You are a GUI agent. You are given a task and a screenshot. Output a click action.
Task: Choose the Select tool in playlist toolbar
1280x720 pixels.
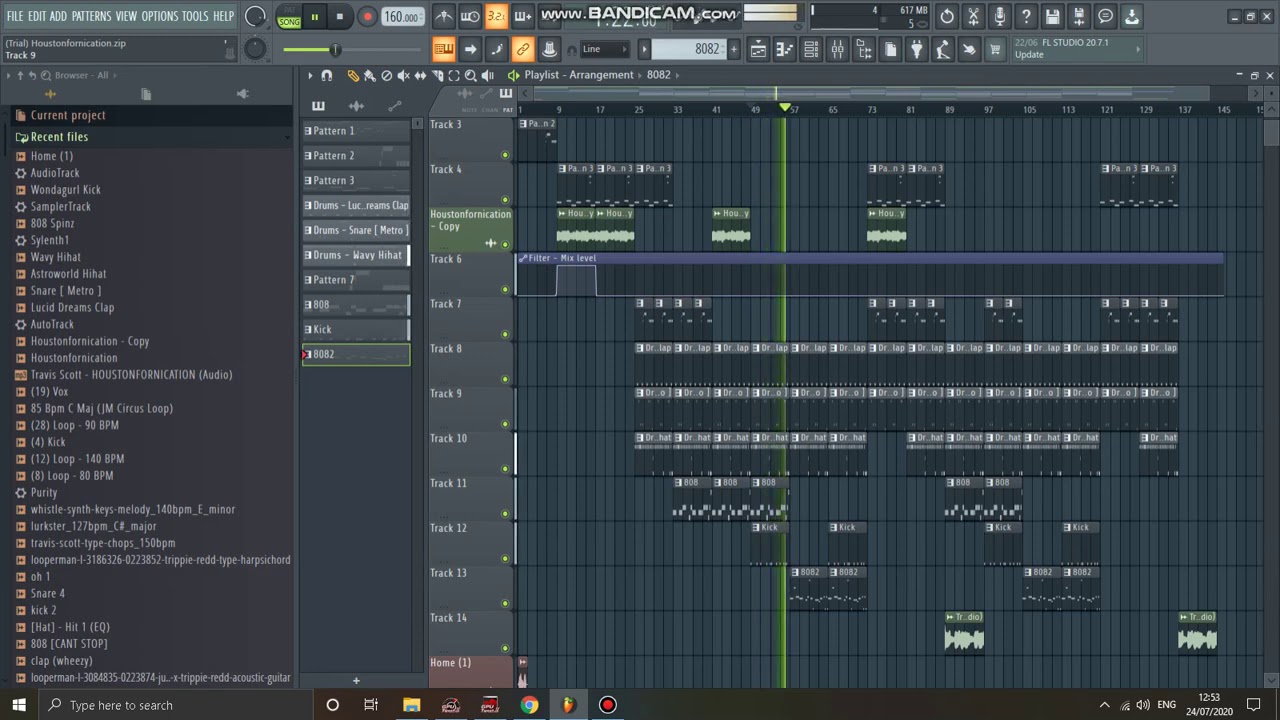point(454,76)
